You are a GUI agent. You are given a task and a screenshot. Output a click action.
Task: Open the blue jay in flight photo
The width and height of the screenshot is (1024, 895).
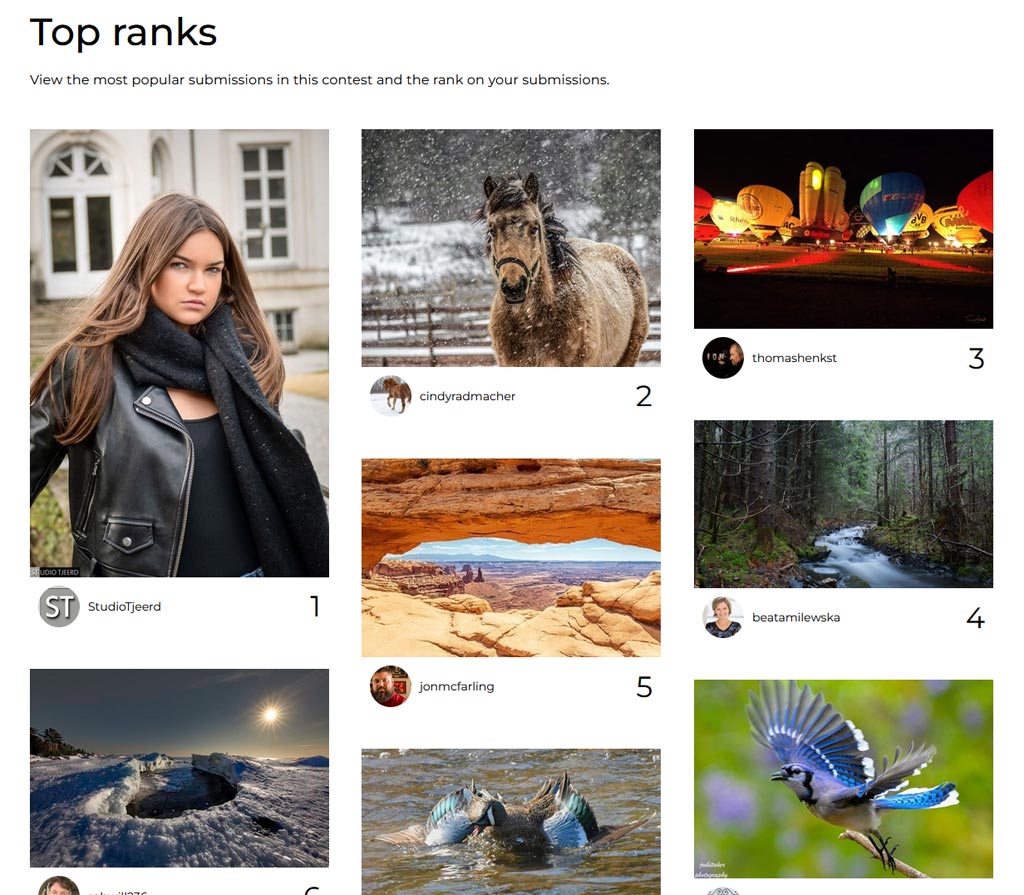point(844,779)
